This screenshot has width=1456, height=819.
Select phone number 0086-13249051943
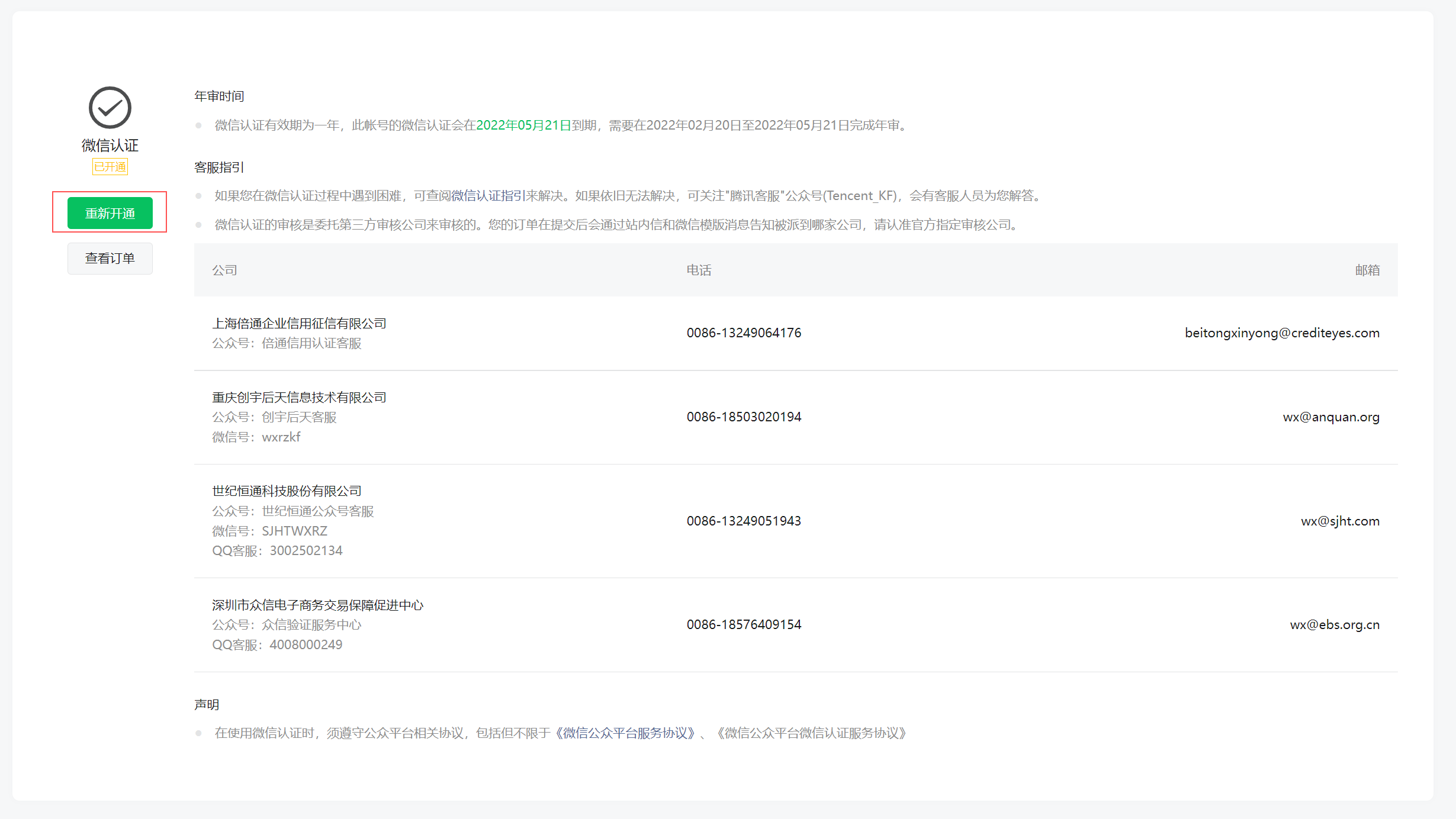coord(744,521)
